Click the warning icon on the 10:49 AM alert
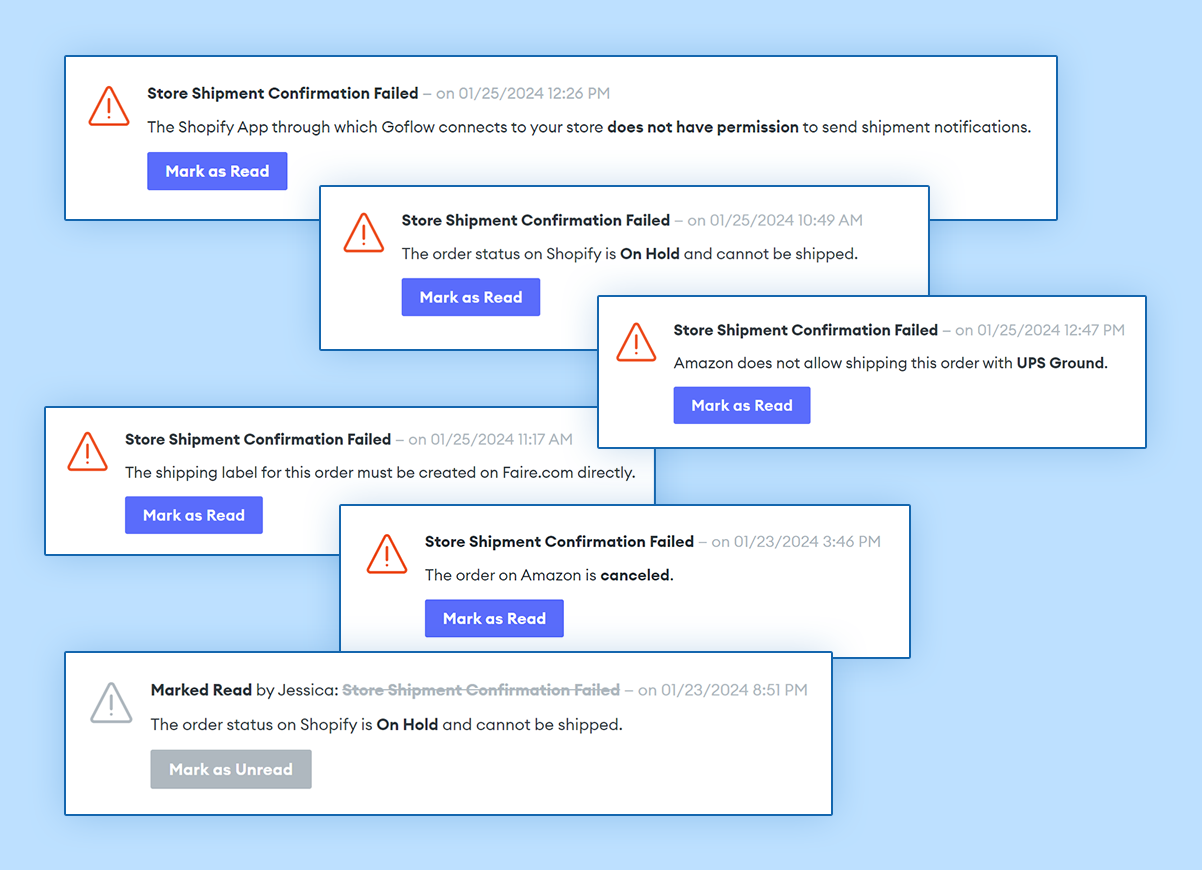Image resolution: width=1202 pixels, height=870 pixels. point(364,232)
